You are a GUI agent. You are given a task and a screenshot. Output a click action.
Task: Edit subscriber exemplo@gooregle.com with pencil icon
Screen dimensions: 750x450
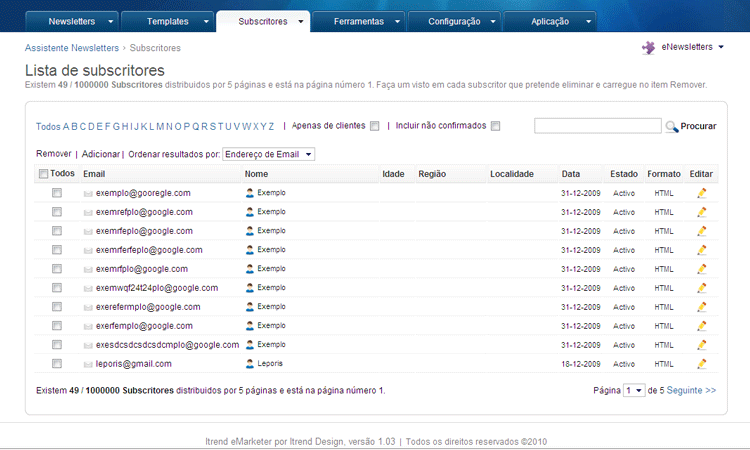pos(701,193)
